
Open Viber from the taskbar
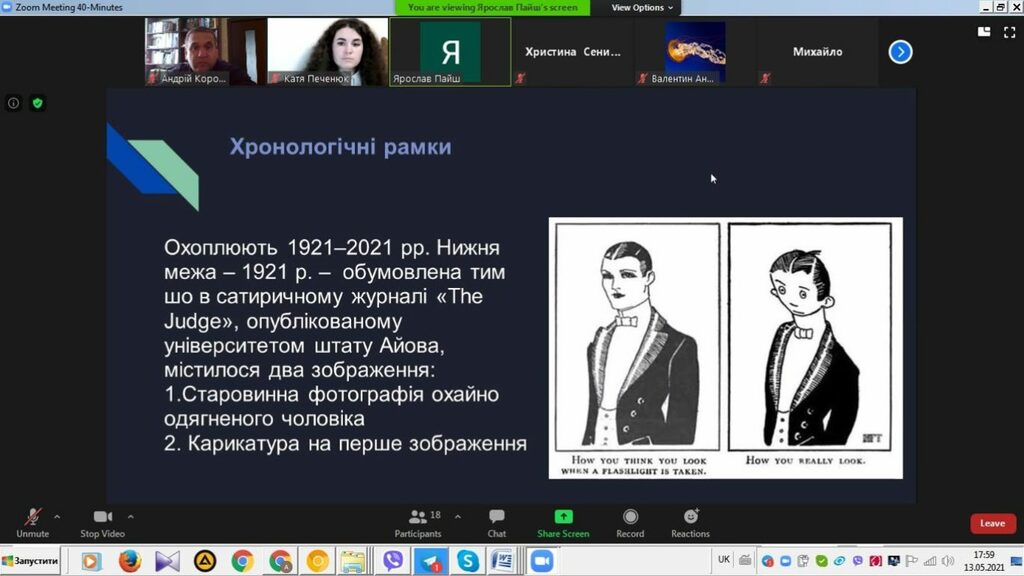[392, 562]
